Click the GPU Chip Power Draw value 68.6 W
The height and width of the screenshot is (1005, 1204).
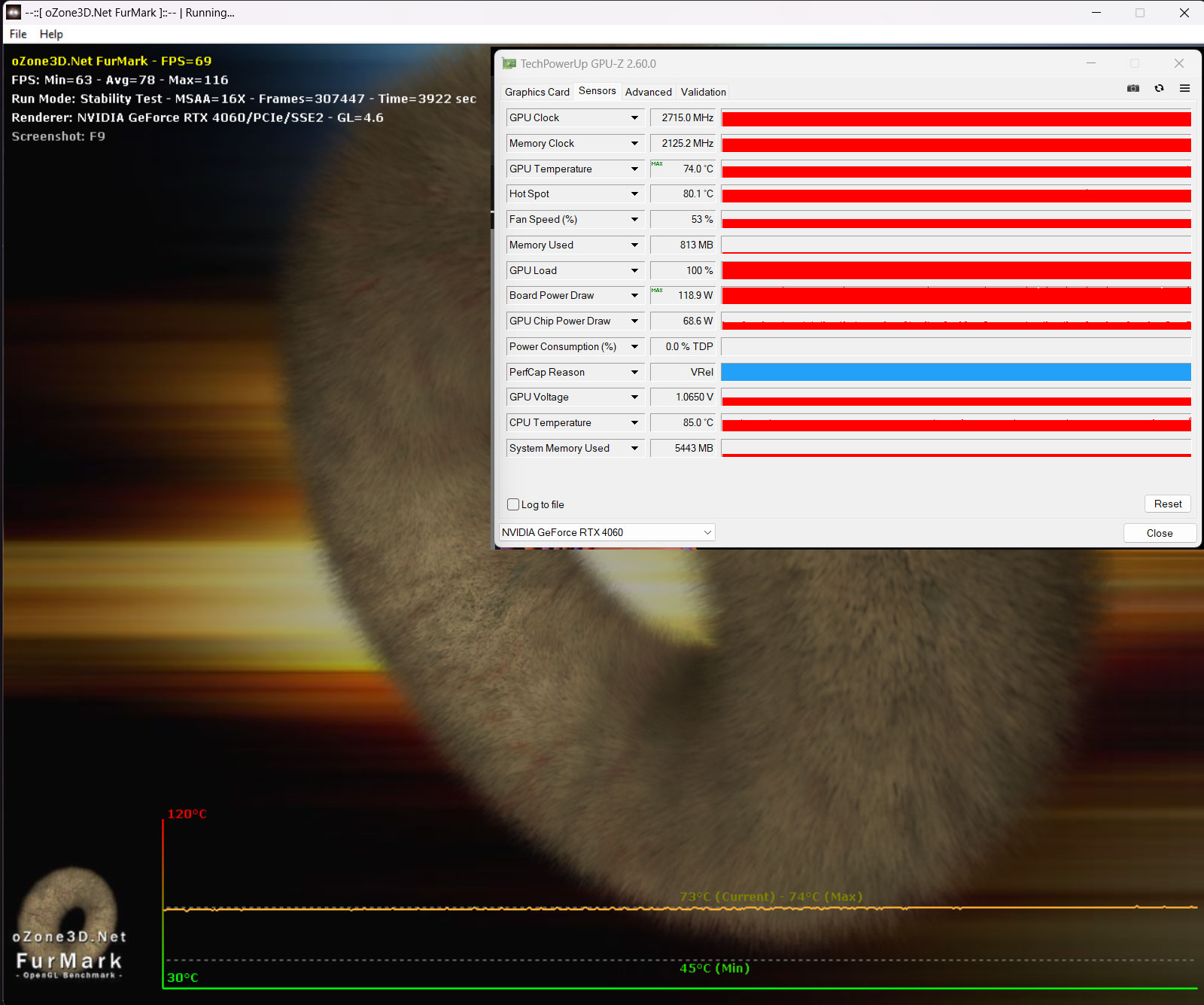pos(683,321)
